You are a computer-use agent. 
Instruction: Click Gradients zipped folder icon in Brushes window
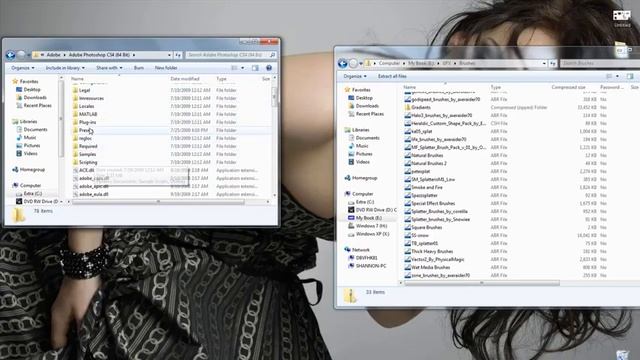coord(407,107)
